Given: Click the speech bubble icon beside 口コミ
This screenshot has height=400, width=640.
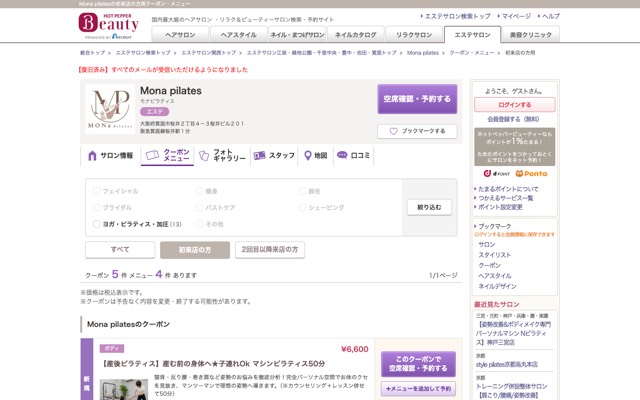Looking at the screenshot, I should [x=342, y=155].
